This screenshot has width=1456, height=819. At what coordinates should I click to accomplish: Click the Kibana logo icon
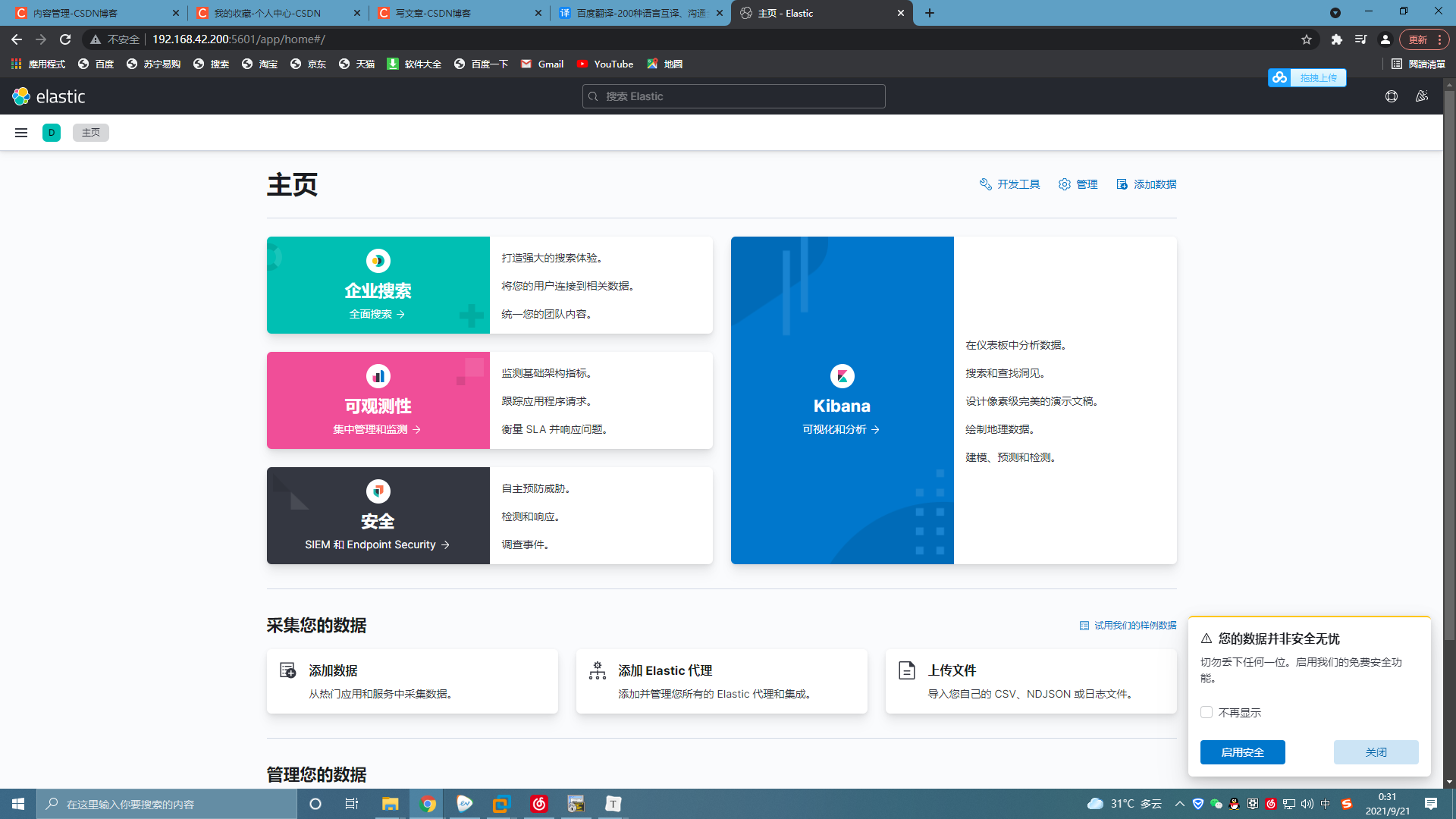coord(842,376)
